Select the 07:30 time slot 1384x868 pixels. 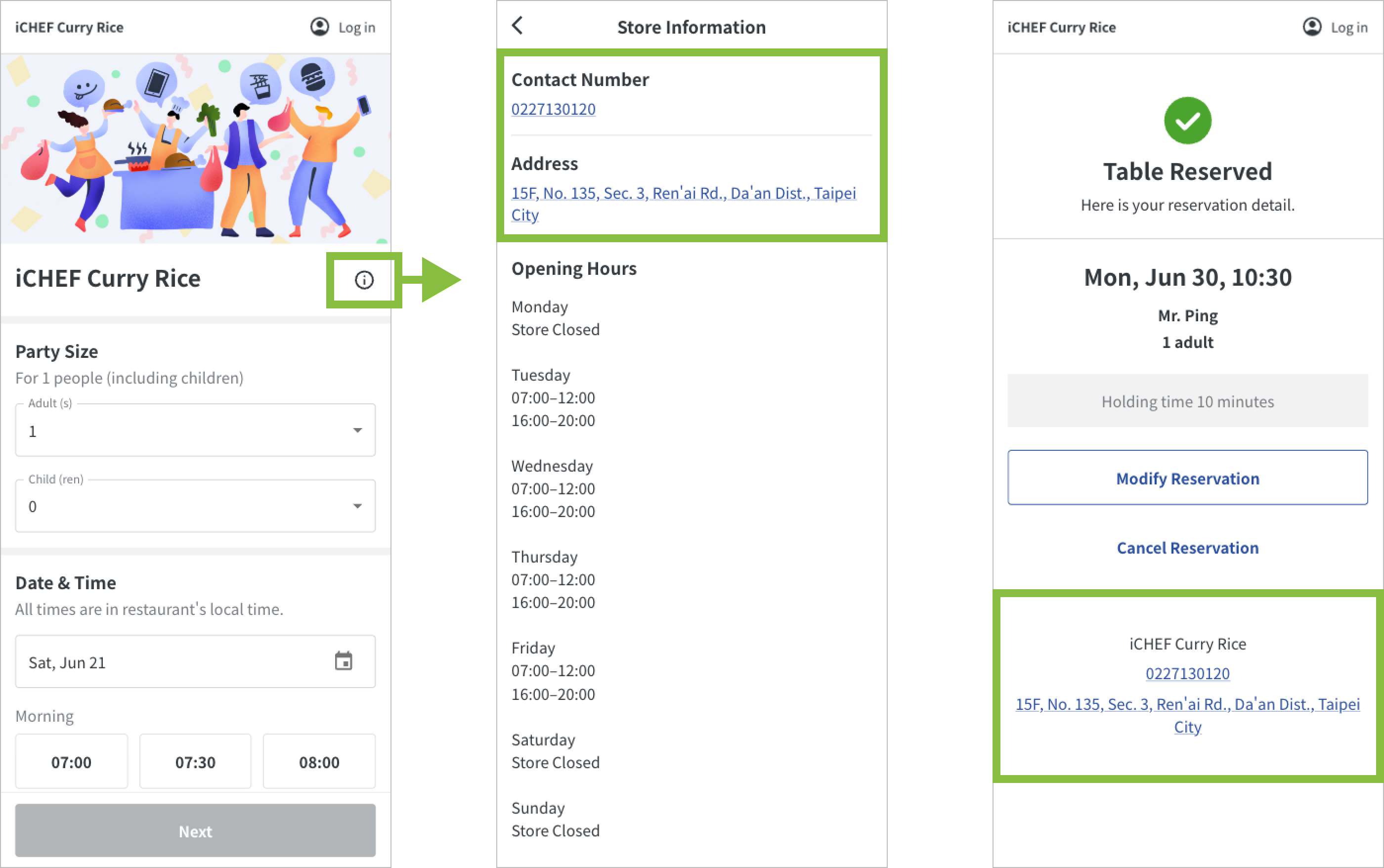pyautogui.click(x=195, y=762)
